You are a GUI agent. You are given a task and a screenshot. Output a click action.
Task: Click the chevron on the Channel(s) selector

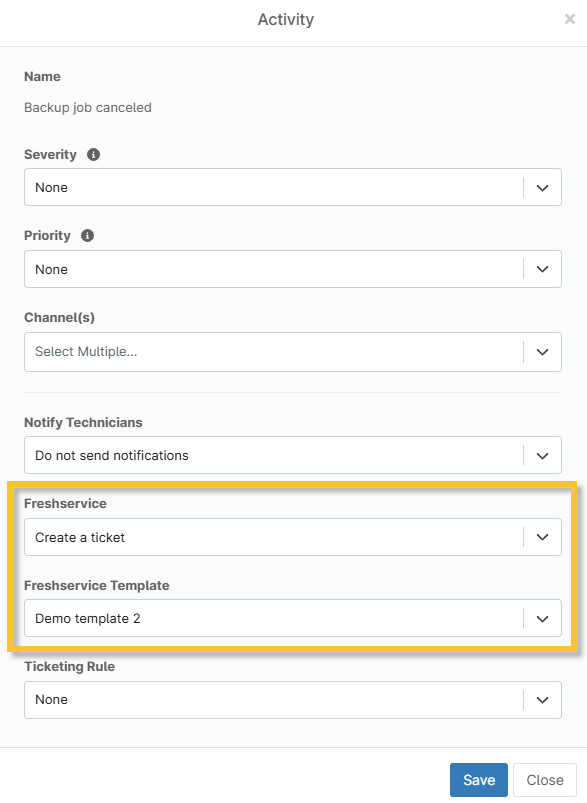543,351
